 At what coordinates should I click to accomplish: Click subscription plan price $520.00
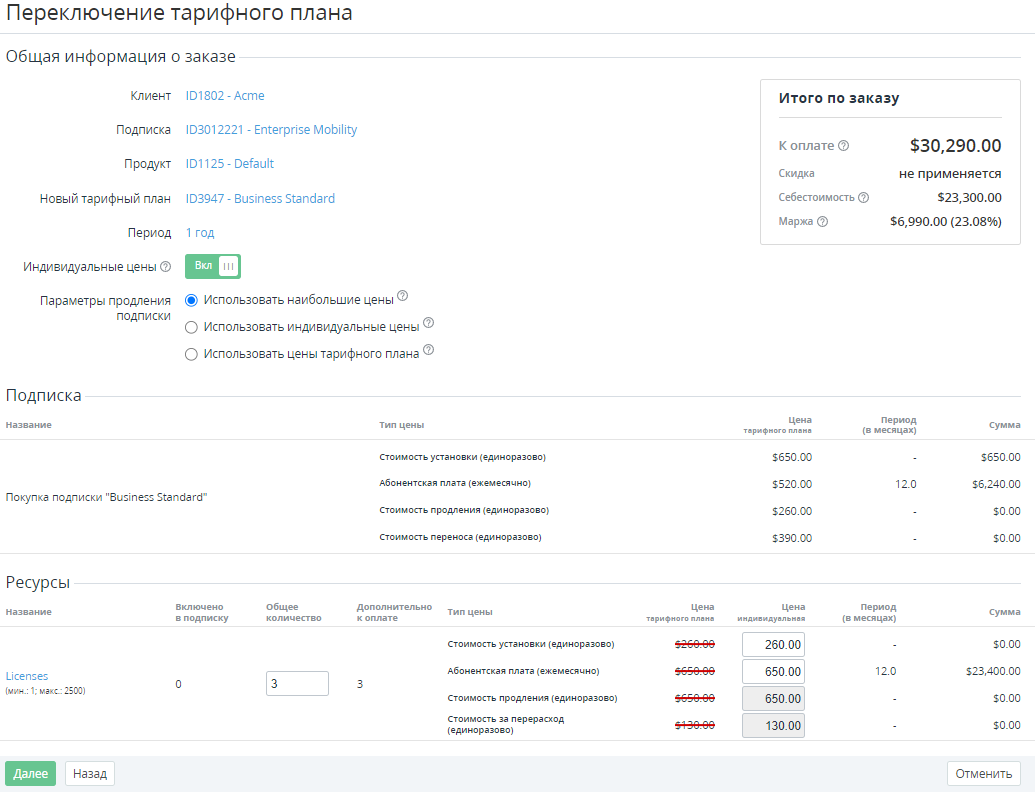point(791,485)
